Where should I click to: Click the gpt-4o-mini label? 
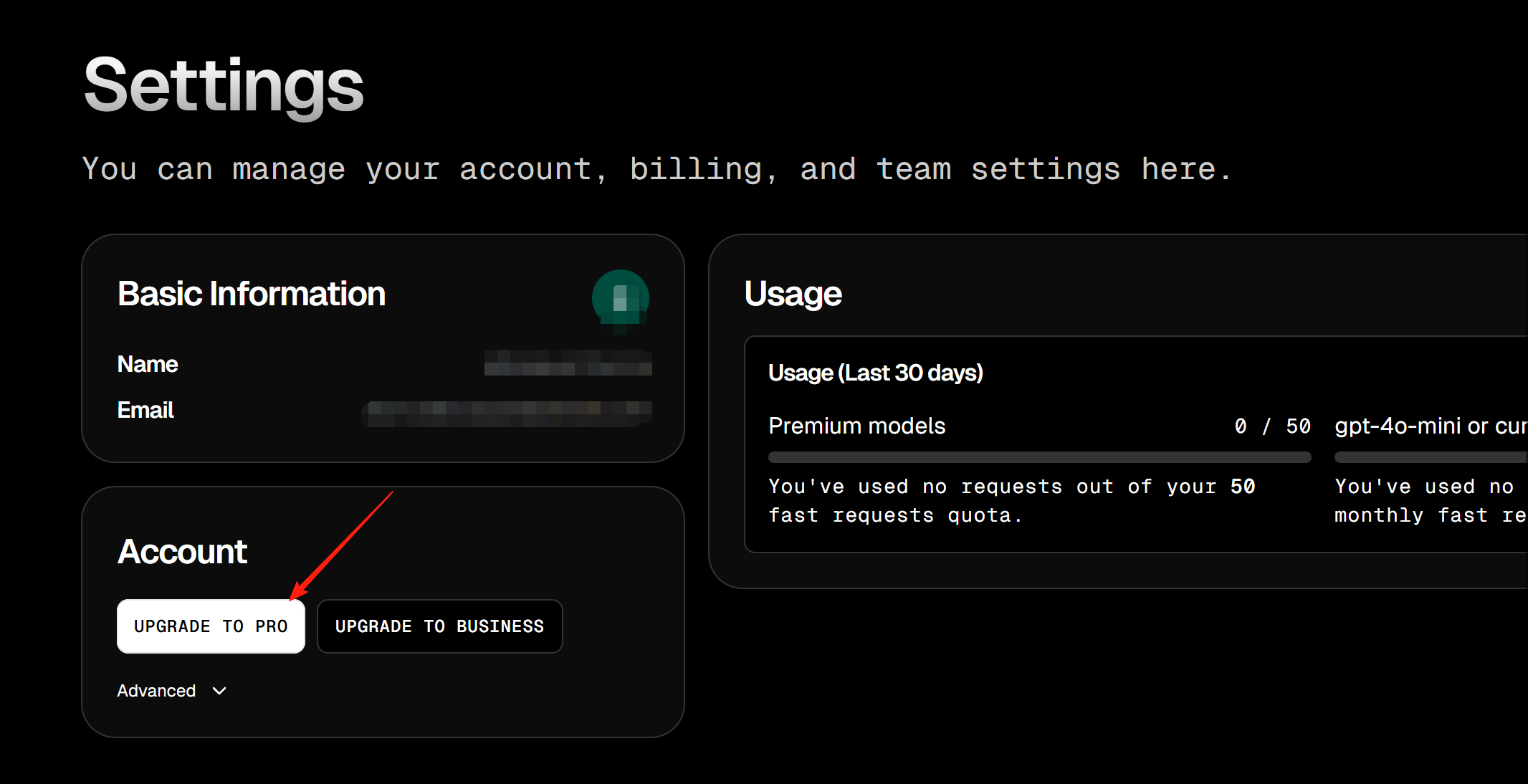point(1431,426)
